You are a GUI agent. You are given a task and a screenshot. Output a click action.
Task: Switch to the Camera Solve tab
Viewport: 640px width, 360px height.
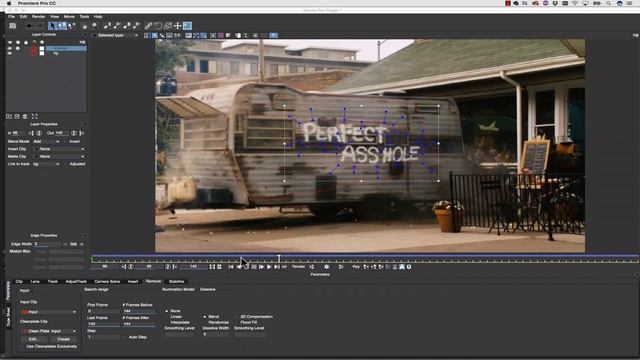tap(107, 282)
